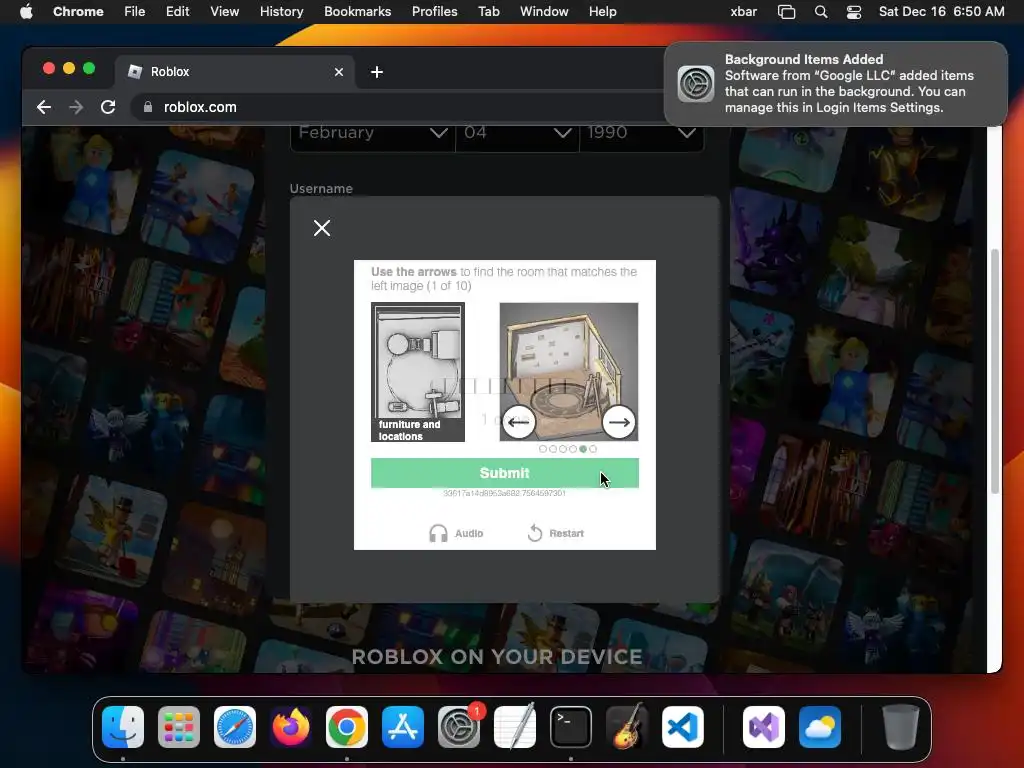The height and width of the screenshot is (768, 1024).
Task: Click xbar in the menu bar
Action: pyautogui.click(x=744, y=12)
